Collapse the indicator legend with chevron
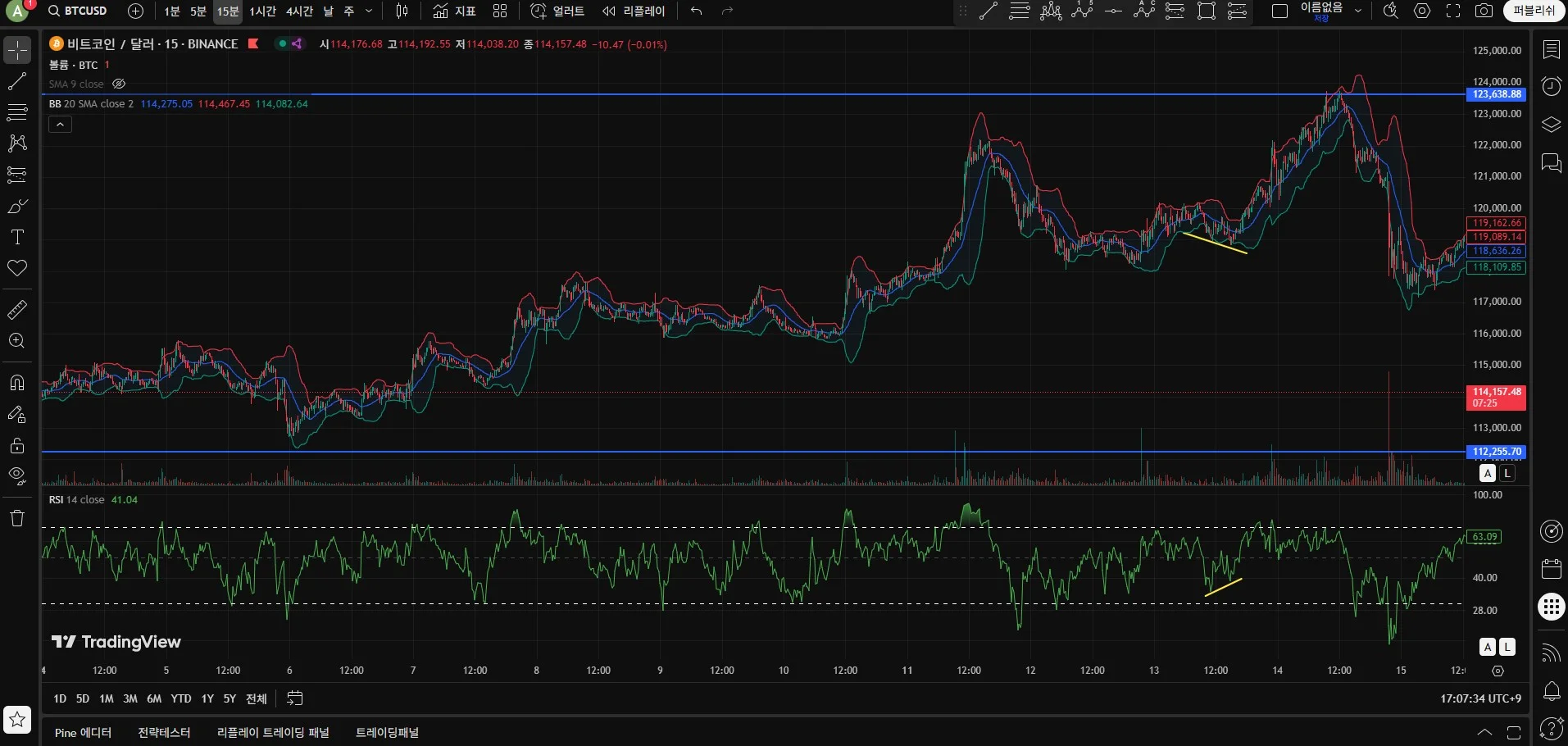Screen dimensions: 1568x746 (60, 125)
